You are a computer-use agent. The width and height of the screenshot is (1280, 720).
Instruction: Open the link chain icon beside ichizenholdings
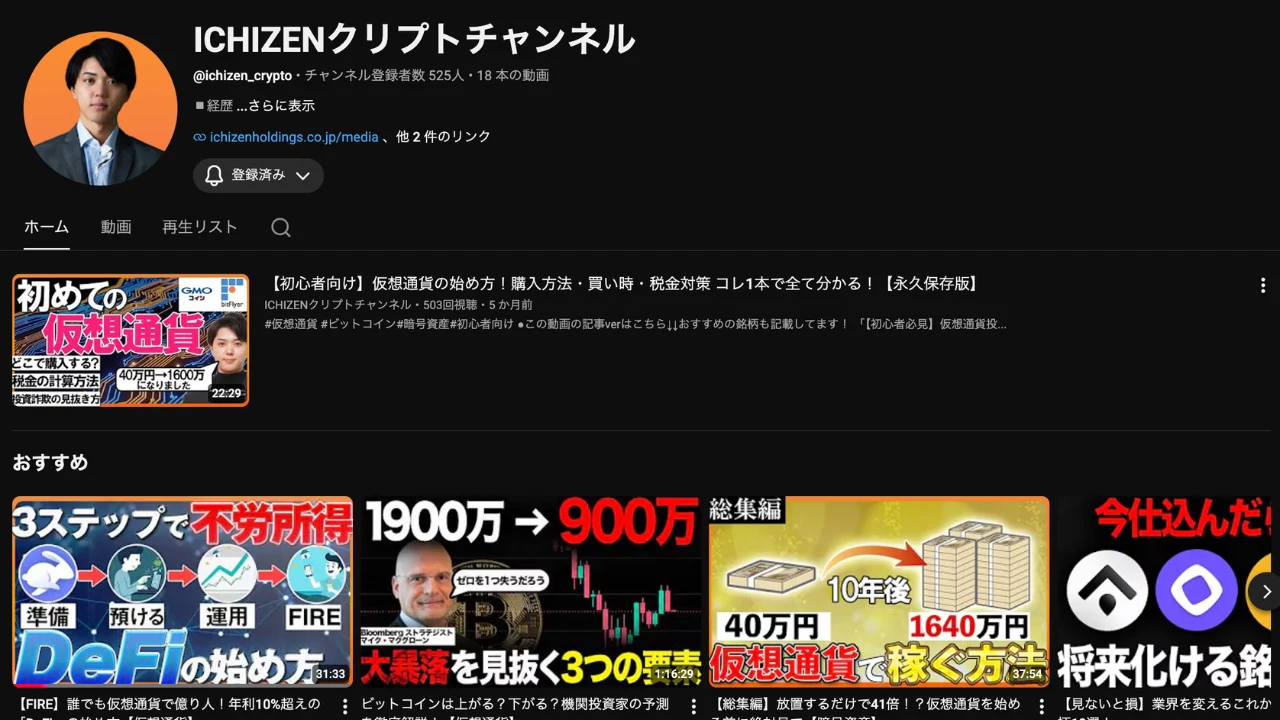[200, 137]
